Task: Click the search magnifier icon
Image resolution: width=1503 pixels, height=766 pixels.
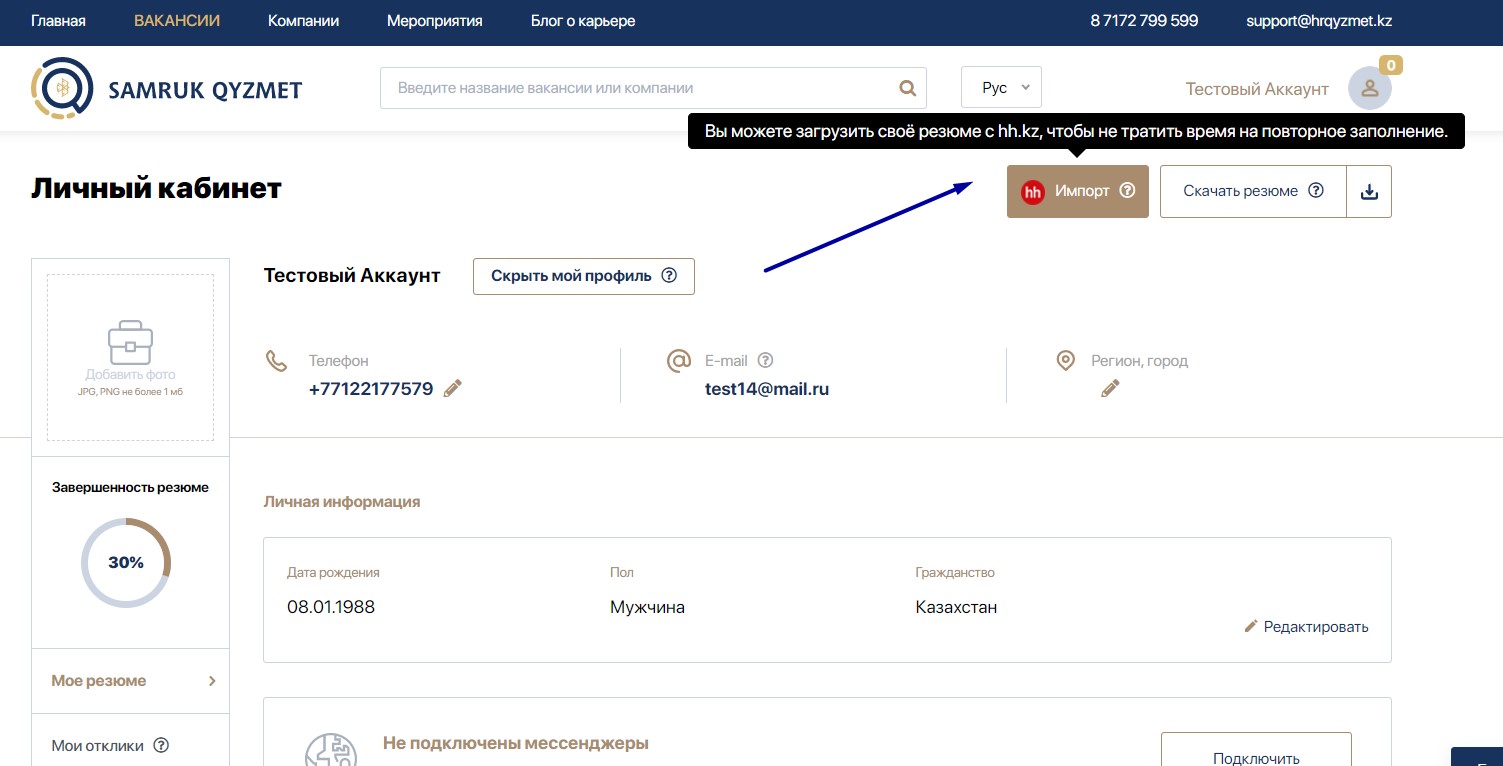Action: click(x=907, y=88)
